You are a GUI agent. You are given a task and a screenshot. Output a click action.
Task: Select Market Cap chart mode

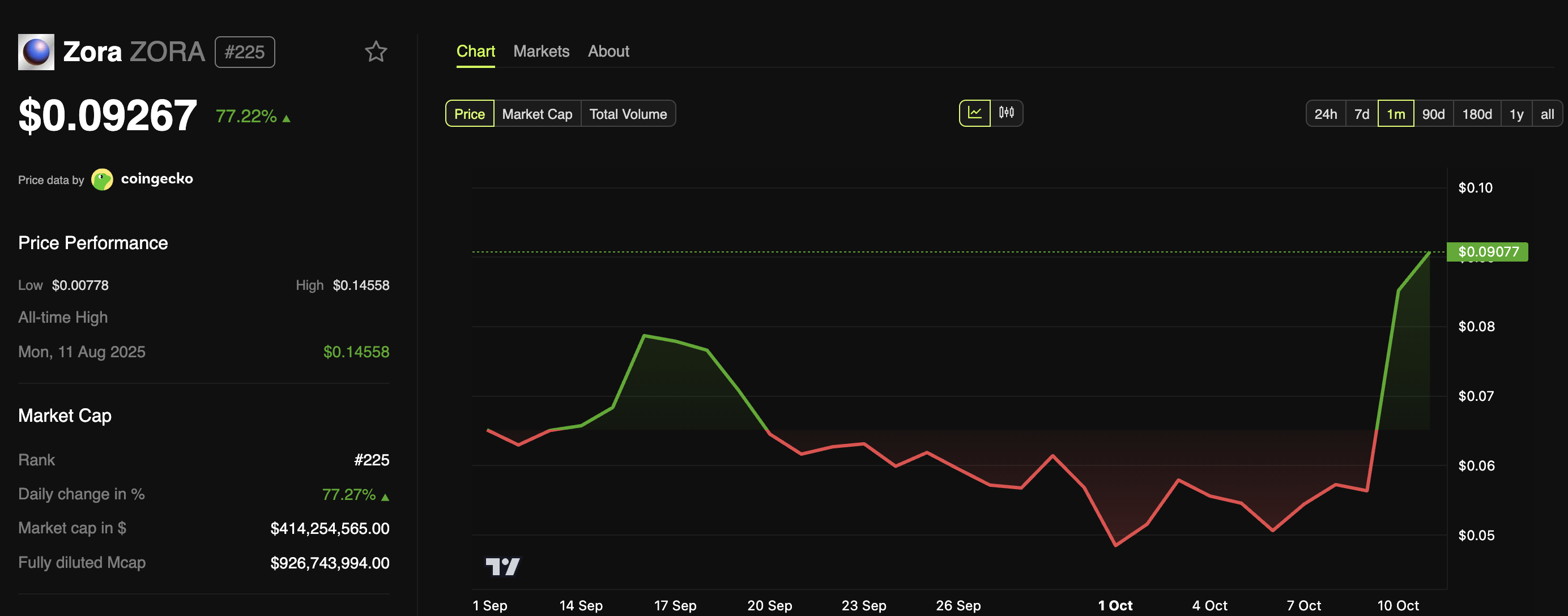coord(537,114)
